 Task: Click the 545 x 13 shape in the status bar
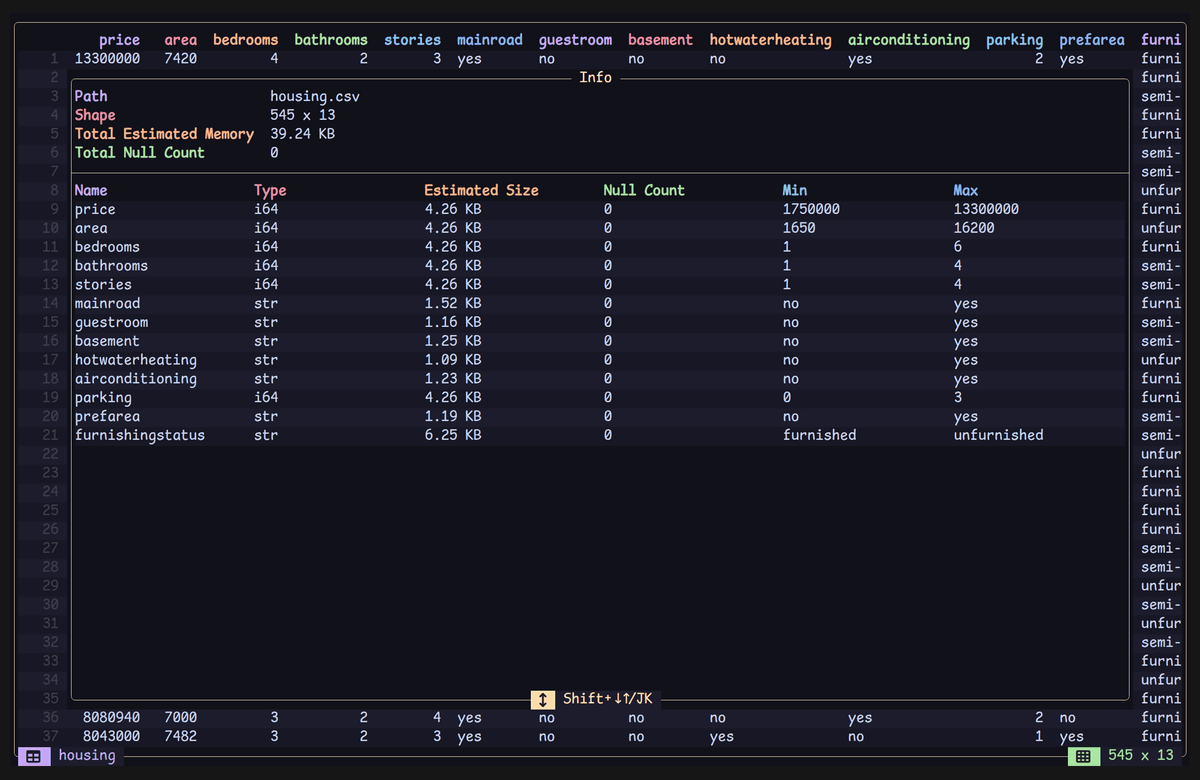[1140, 756]
